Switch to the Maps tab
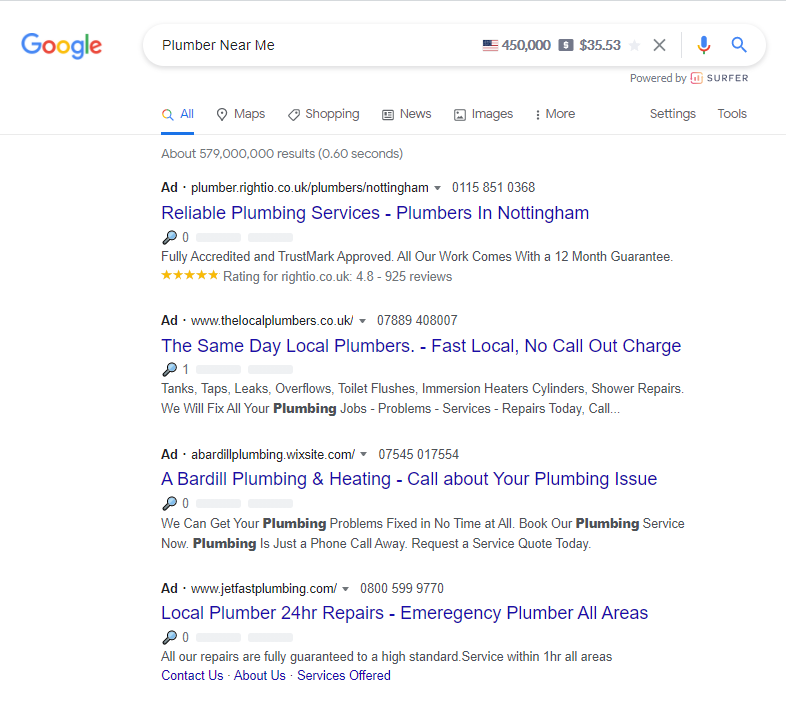 coord(241,114)
